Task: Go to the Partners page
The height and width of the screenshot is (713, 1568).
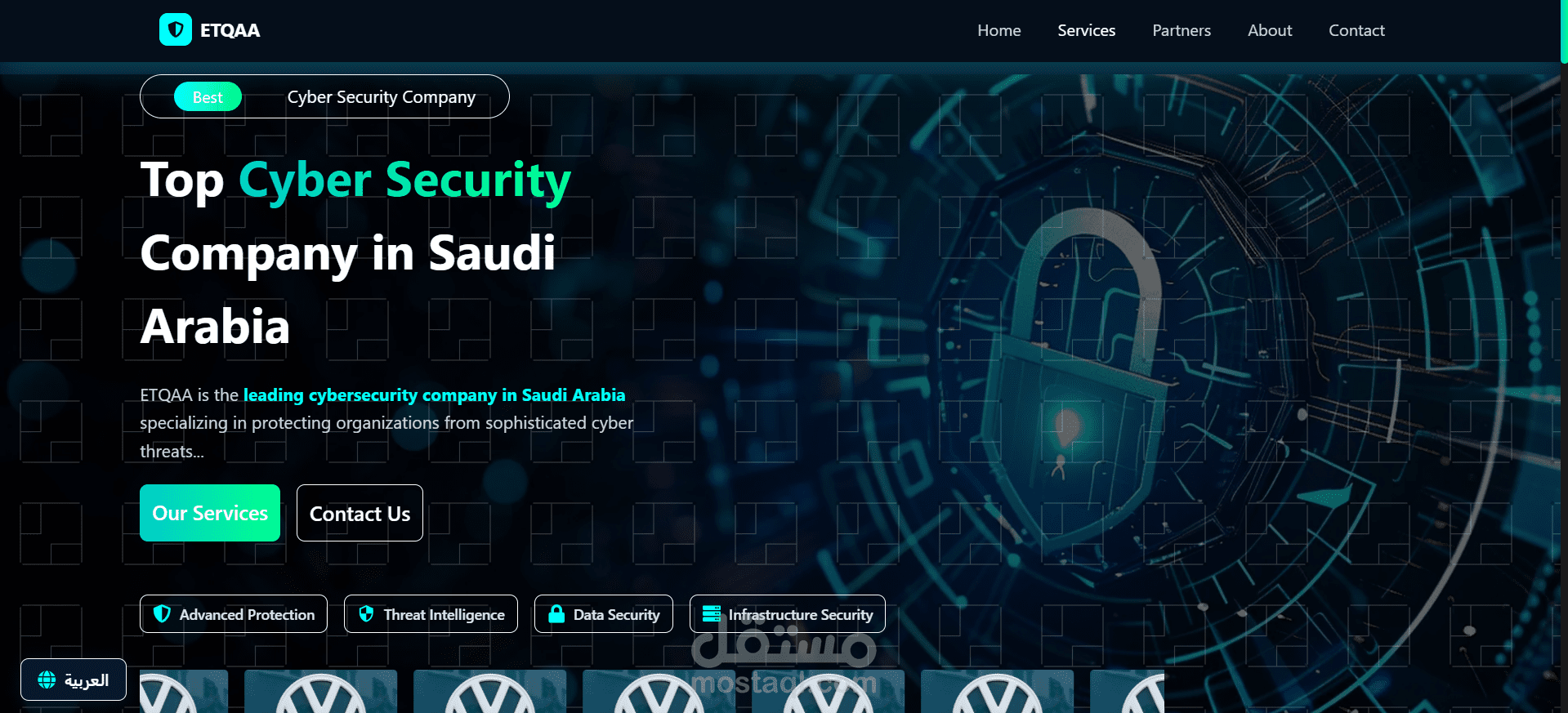Action: point(1182,30)
